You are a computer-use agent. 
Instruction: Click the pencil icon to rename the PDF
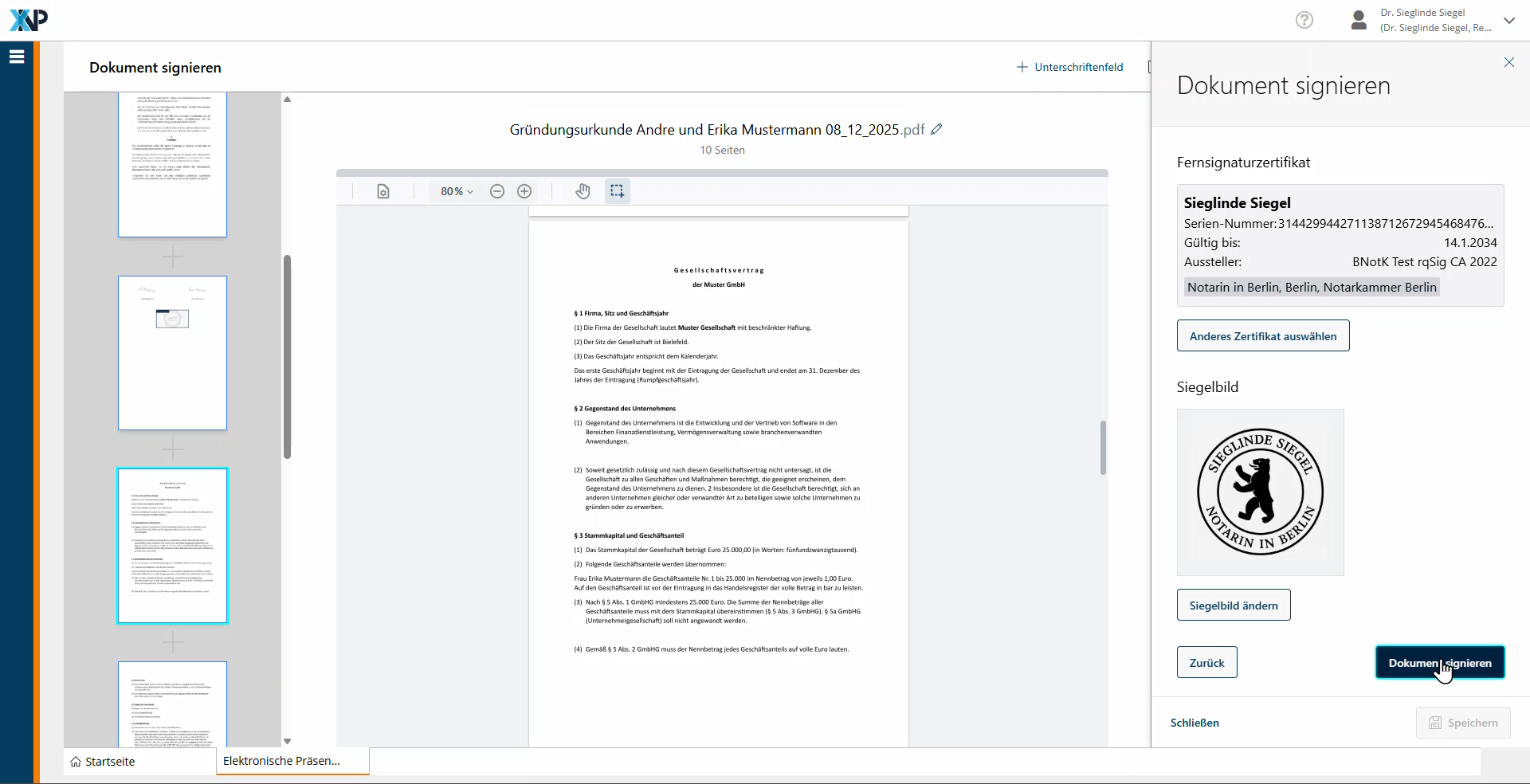point(936,129)
